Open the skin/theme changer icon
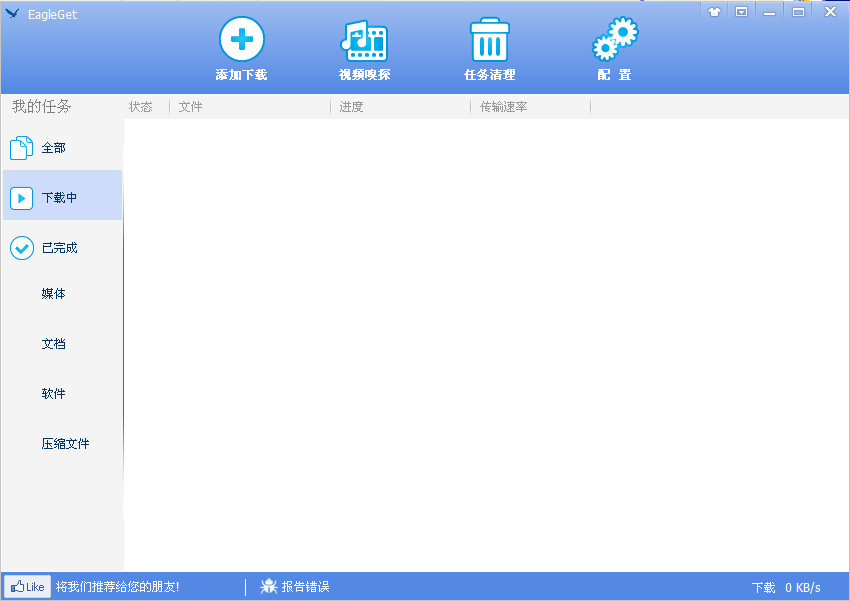This screenshot has width=850, height=601. click(x=714, y=11)
